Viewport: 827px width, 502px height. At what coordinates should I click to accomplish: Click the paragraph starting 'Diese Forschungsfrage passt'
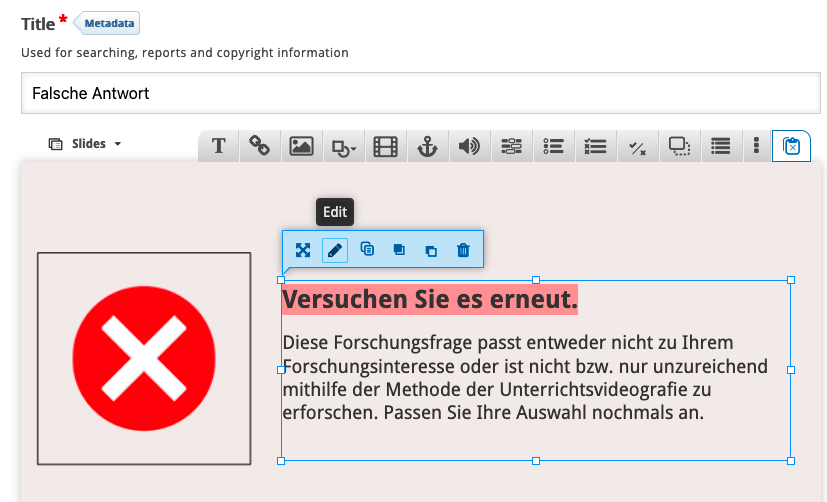pyautogui.click(x=525, y=378)
